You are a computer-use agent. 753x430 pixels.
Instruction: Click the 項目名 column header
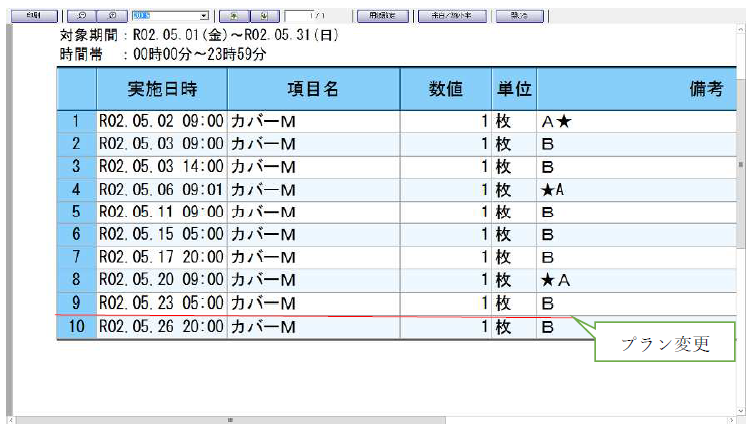coord(312,89)
